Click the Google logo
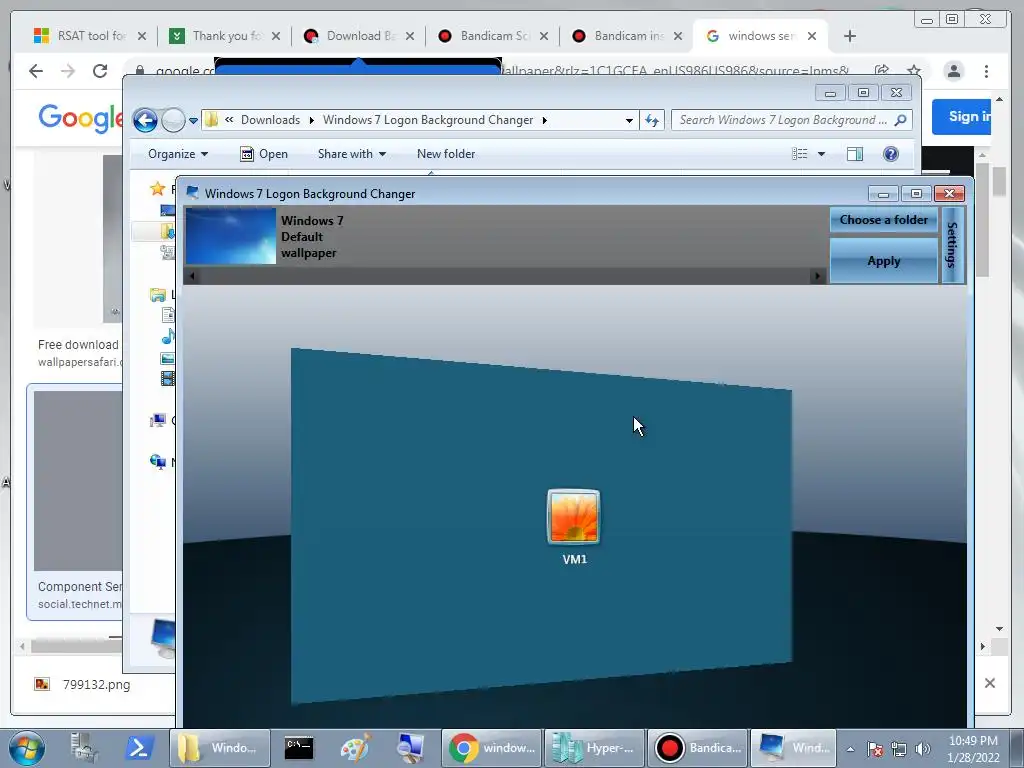 tap(80, 118)
